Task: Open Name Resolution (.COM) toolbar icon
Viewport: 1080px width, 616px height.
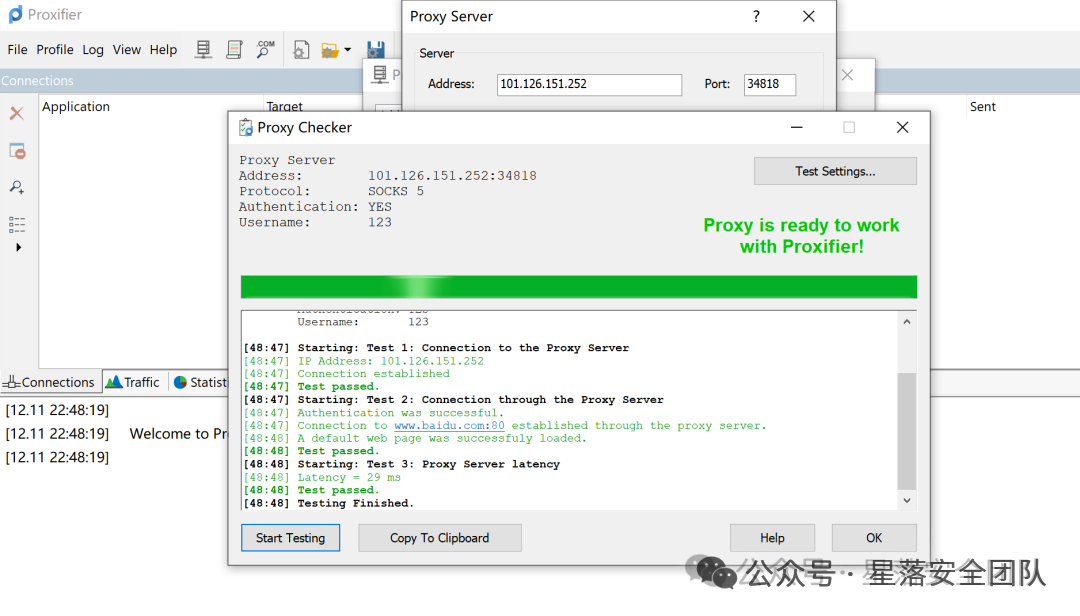Action: pyautogui.click(x=265, y=50)
